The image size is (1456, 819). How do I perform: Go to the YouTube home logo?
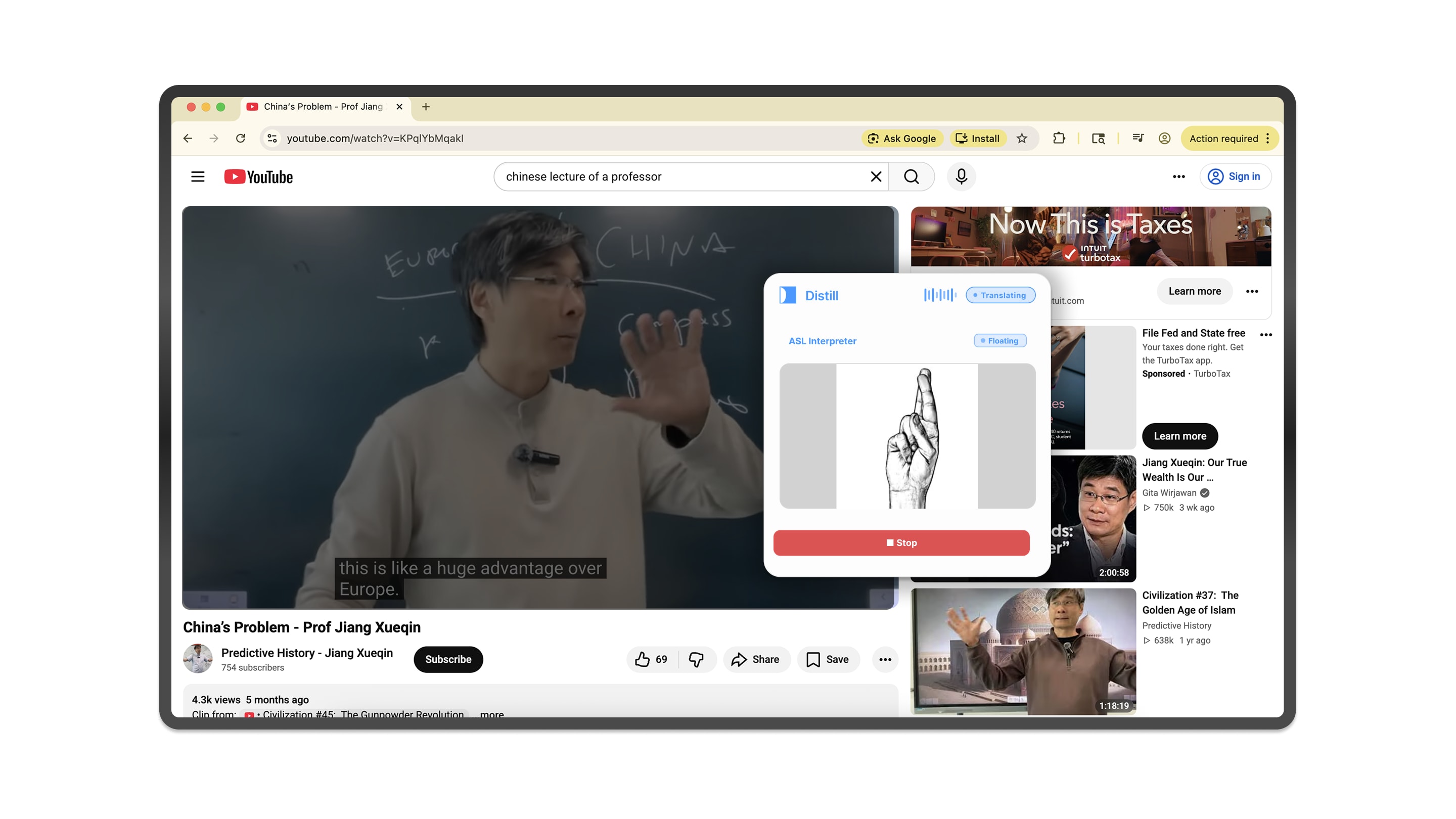(258, 177)
